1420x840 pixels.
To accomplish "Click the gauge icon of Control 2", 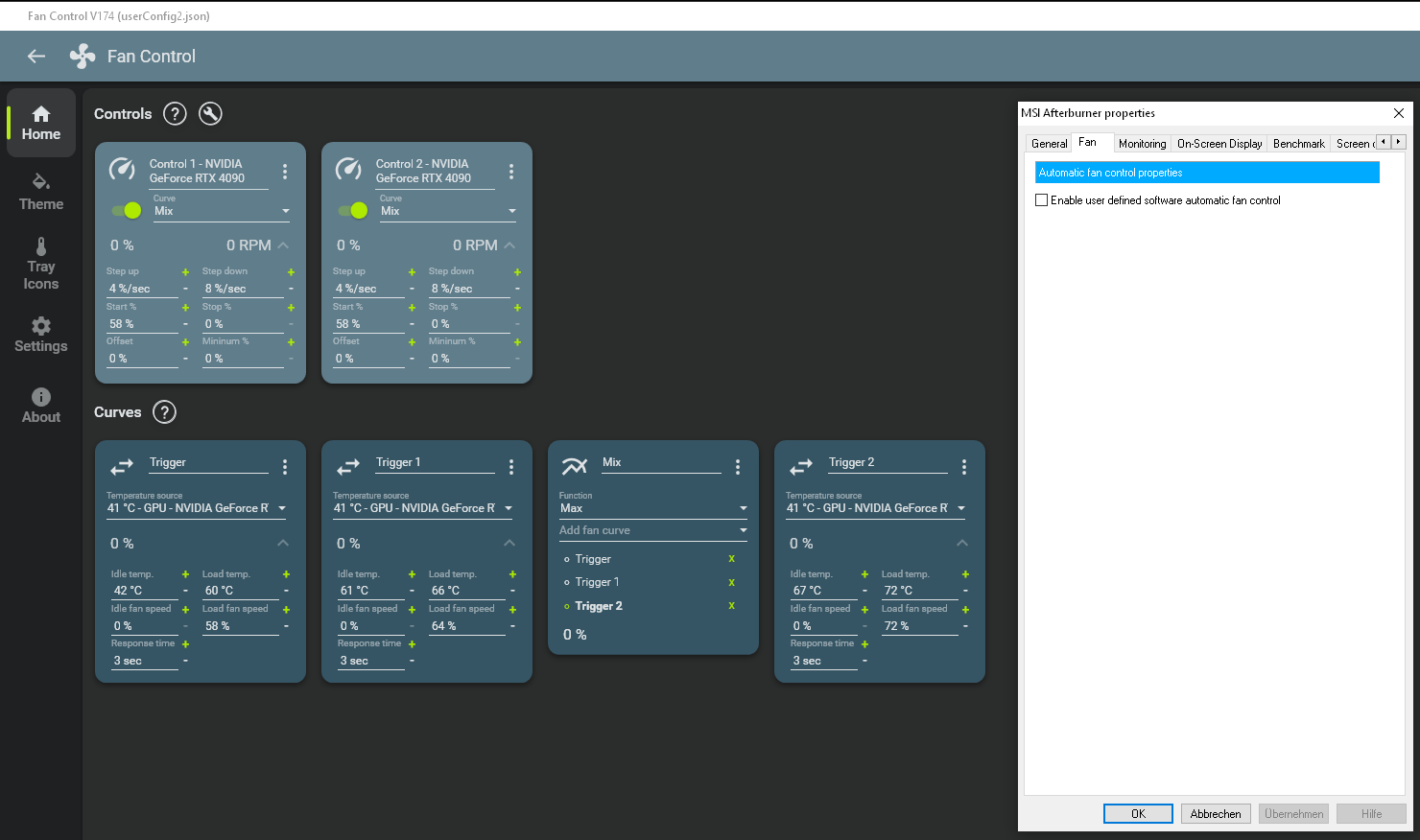I will tap(348, 170).
